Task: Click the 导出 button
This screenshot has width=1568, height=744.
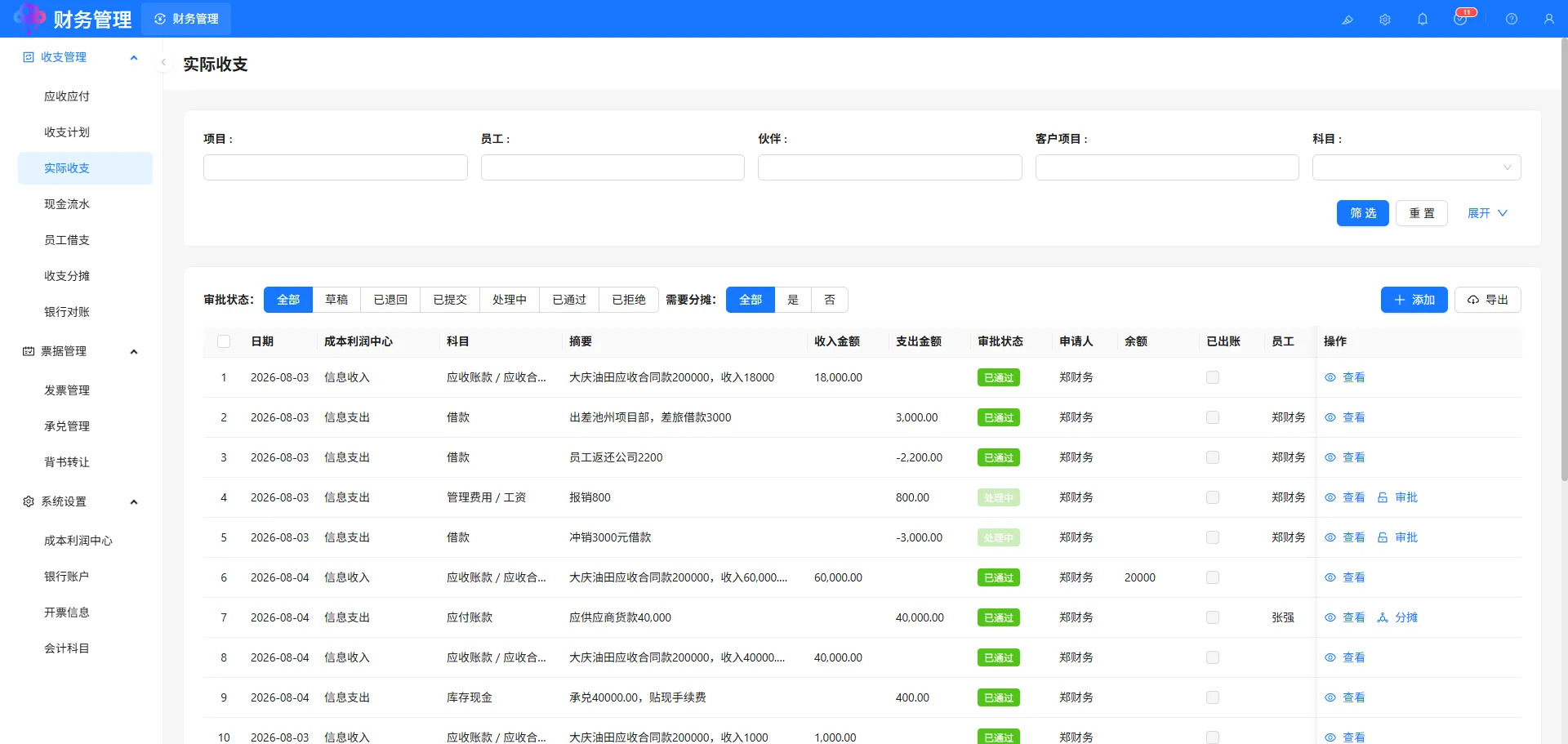Action: 1488,300
